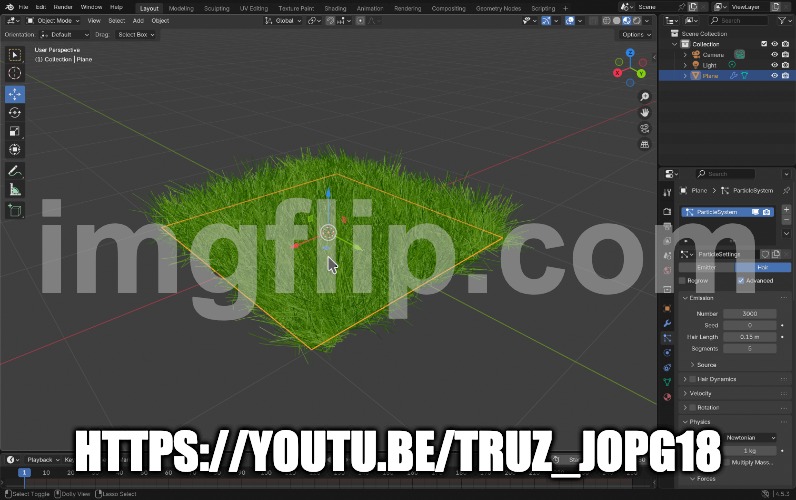Hide the Camera in the outliner
This screenshot has width=796, height=500.
(774, 55)
